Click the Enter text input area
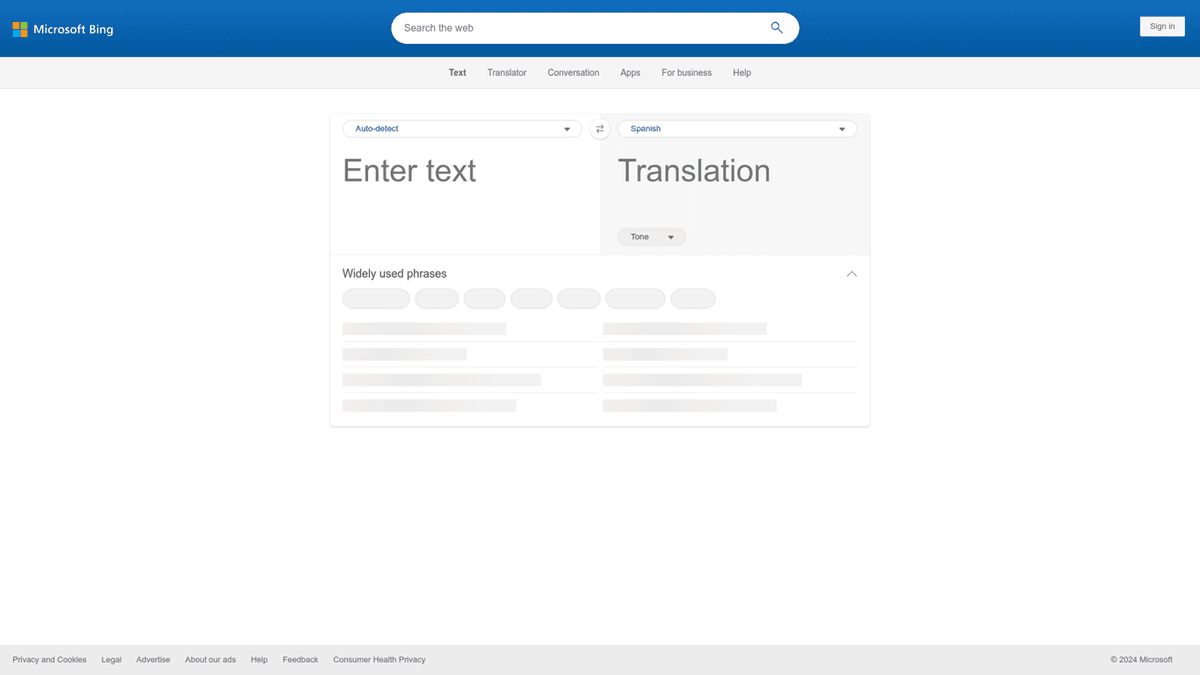Image resolution: width=1200 pixels, height=675 pixels. pos(464,195)
